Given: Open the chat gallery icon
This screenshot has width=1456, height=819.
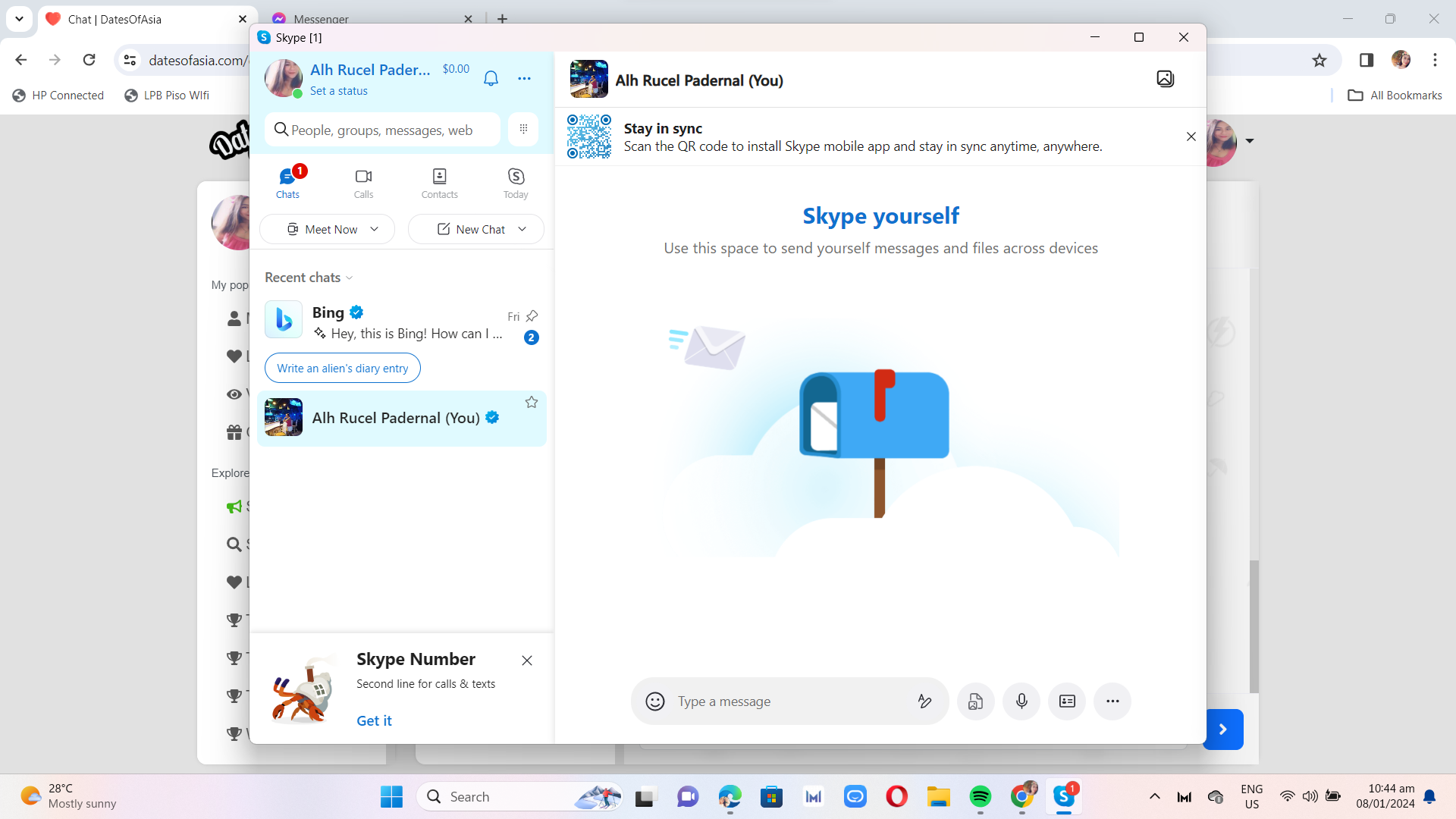Looking at the screenshot, I should [1166, 79].
